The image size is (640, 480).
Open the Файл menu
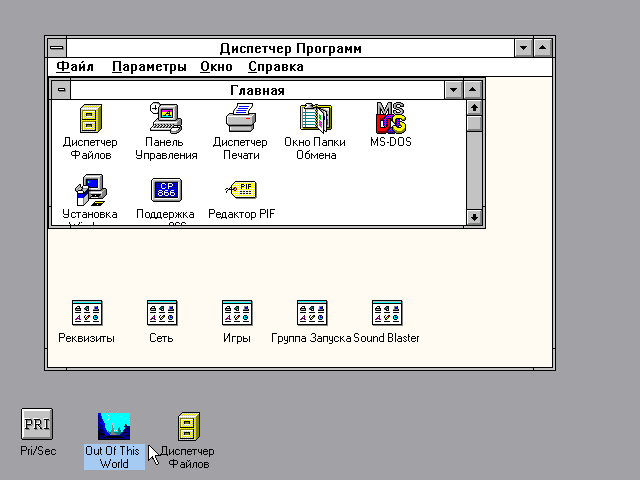[75, 67]
